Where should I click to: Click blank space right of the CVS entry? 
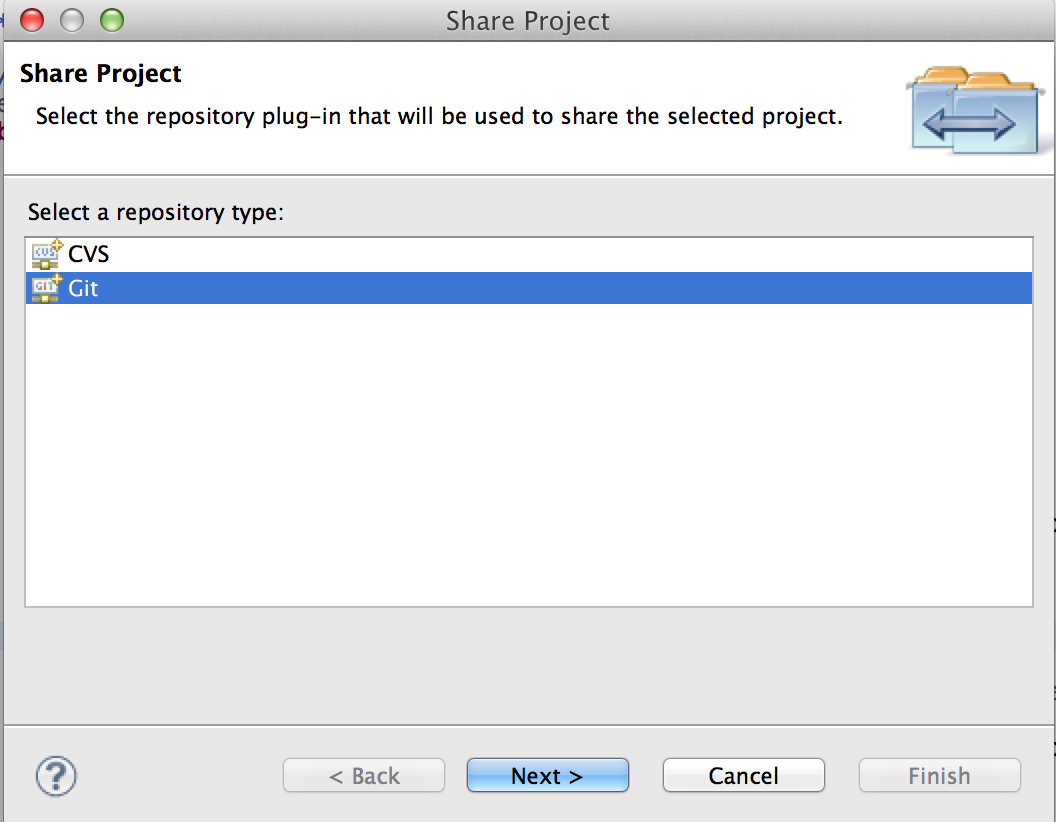tap(572, 254)
